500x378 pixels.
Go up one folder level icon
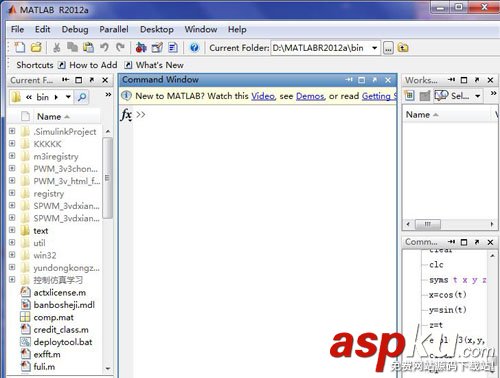point(403,48)
